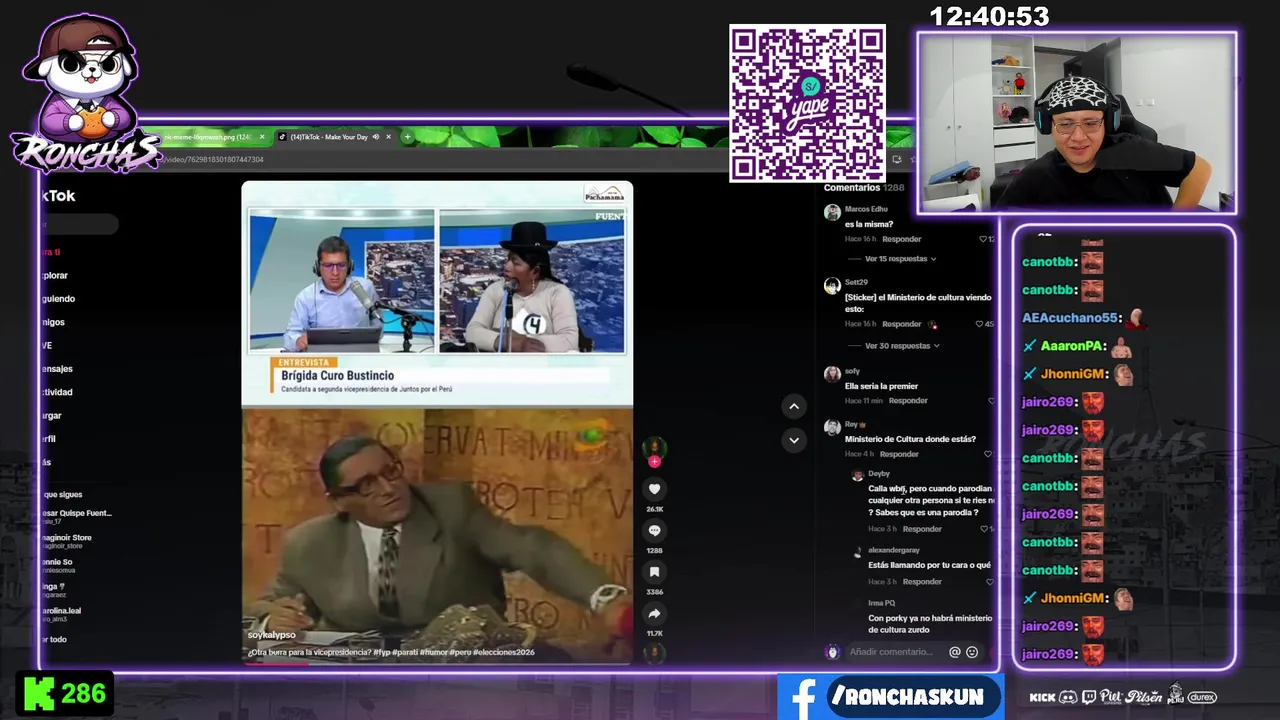The height and width of the screenshot is (720, 1280).
Task: Like the TikTok video with heart icon
Action: [x=654, y=489]
